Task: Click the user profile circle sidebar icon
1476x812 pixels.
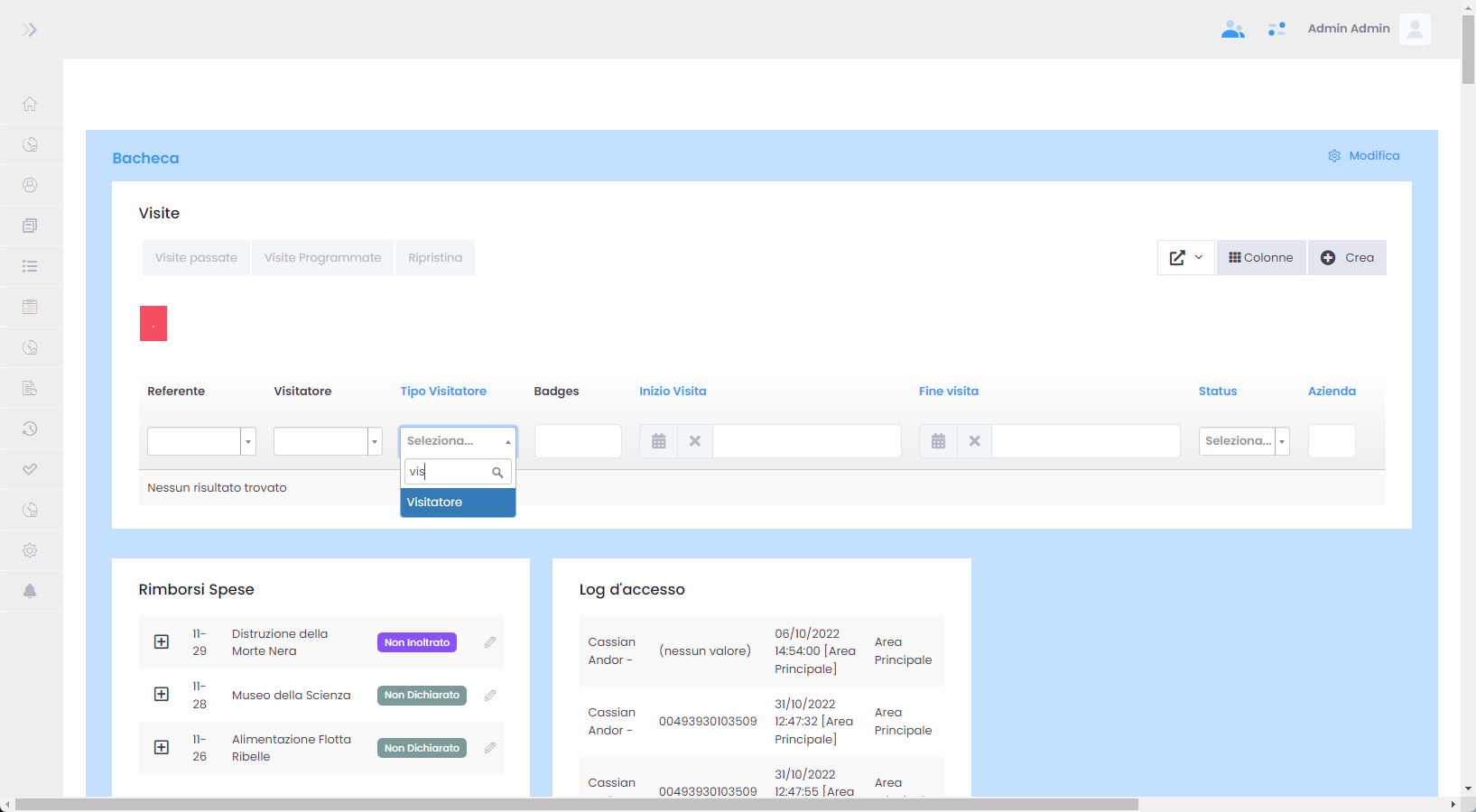Action: point(30,185)
